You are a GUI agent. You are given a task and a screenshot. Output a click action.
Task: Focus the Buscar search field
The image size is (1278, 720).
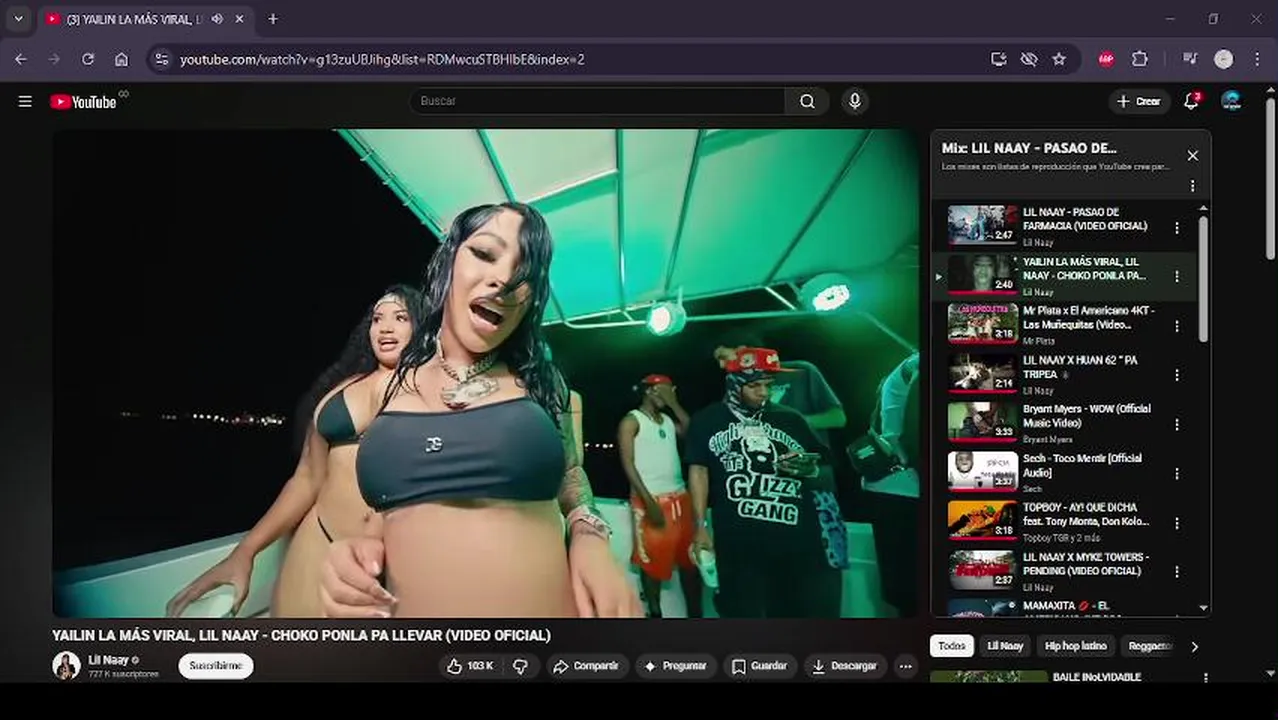(598, 101)
